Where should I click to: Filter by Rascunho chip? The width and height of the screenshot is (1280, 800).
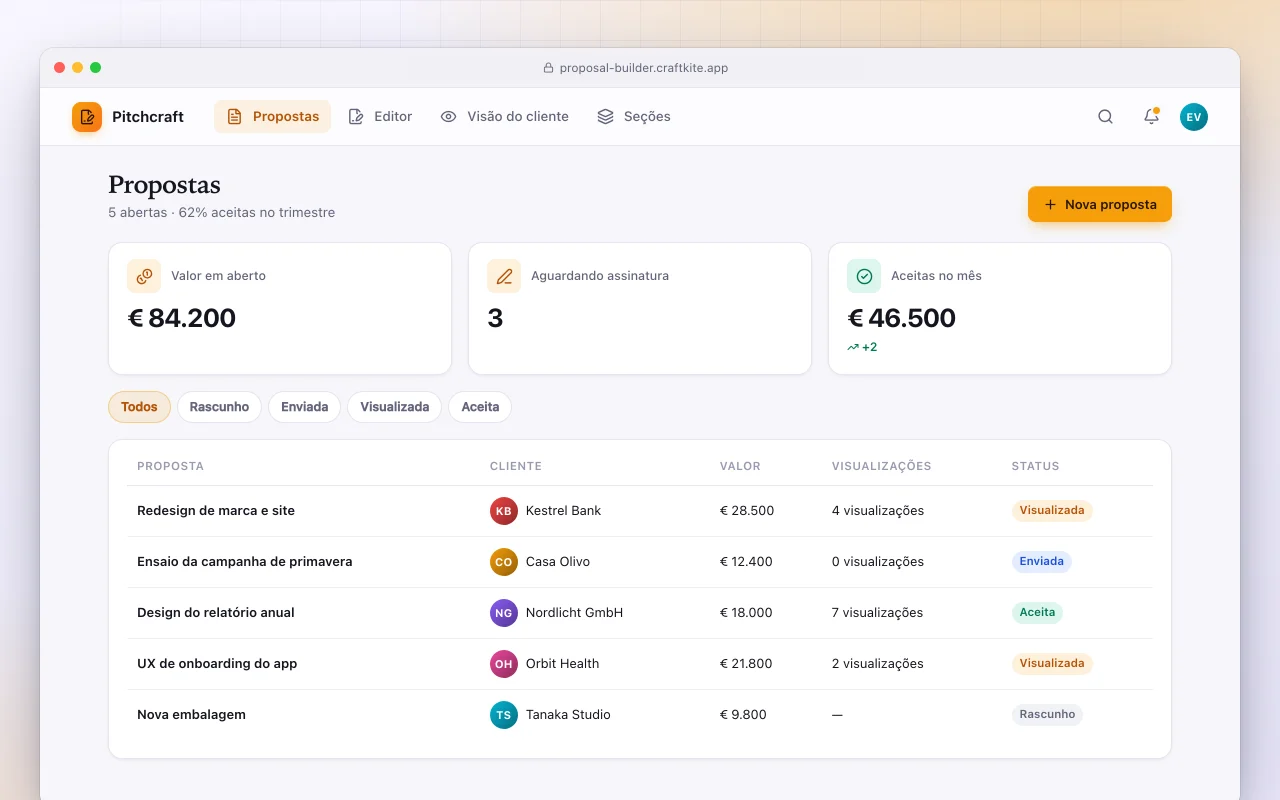pos(219,407)
